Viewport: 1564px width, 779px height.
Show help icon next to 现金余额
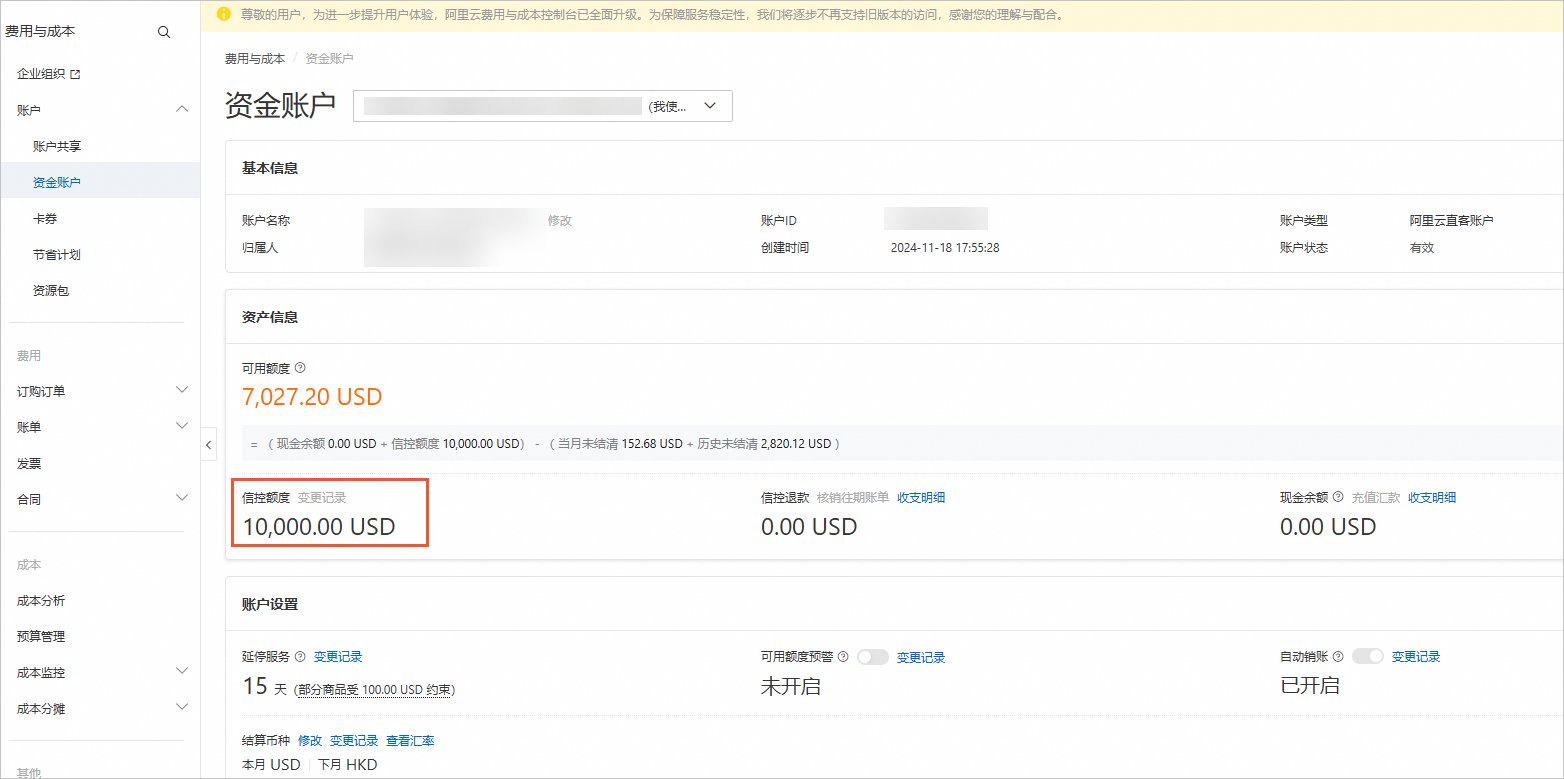(1338, 497)
